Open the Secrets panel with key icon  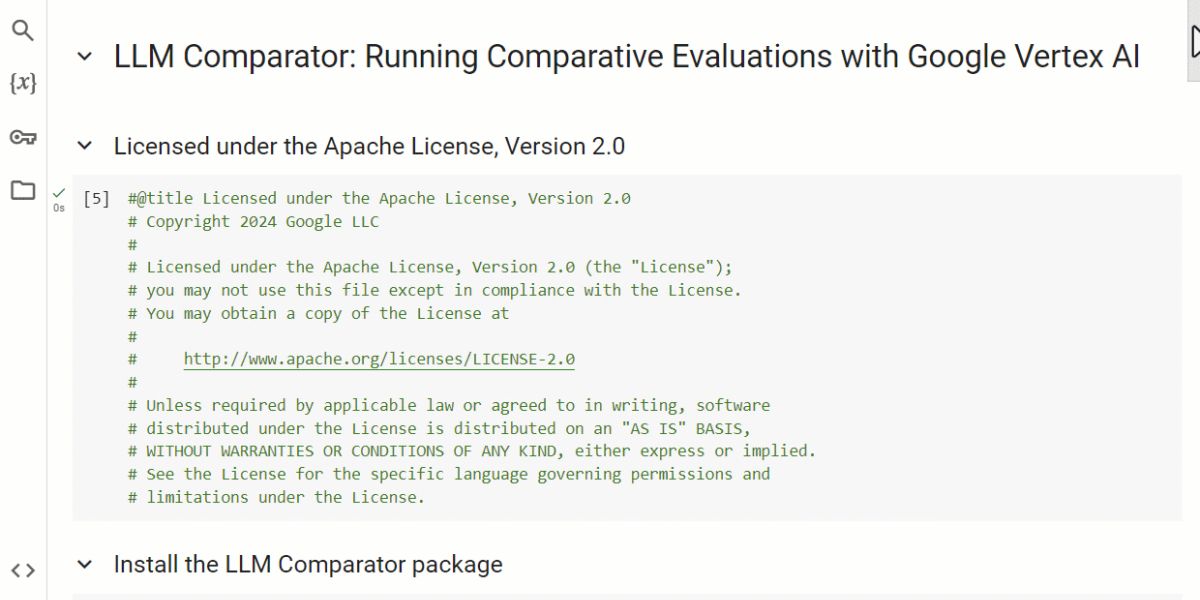(x=22, y=139)
